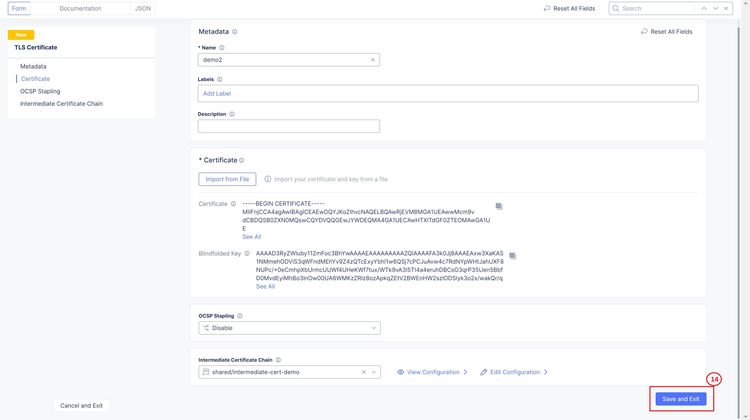Switch to the Documentation tab
This screenshot has width=750, height=420.
80,8
